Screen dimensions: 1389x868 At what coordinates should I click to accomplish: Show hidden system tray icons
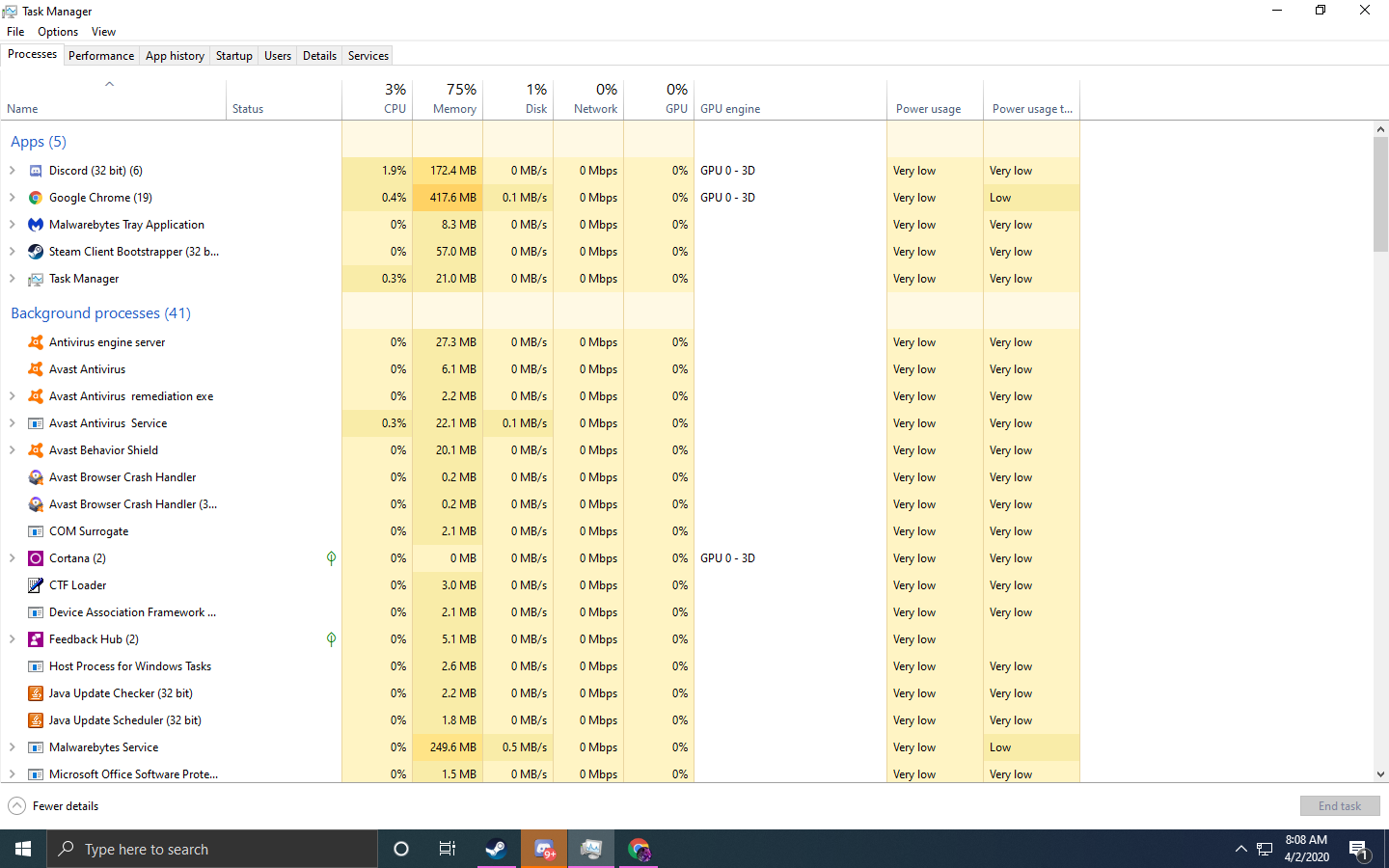1240,849
